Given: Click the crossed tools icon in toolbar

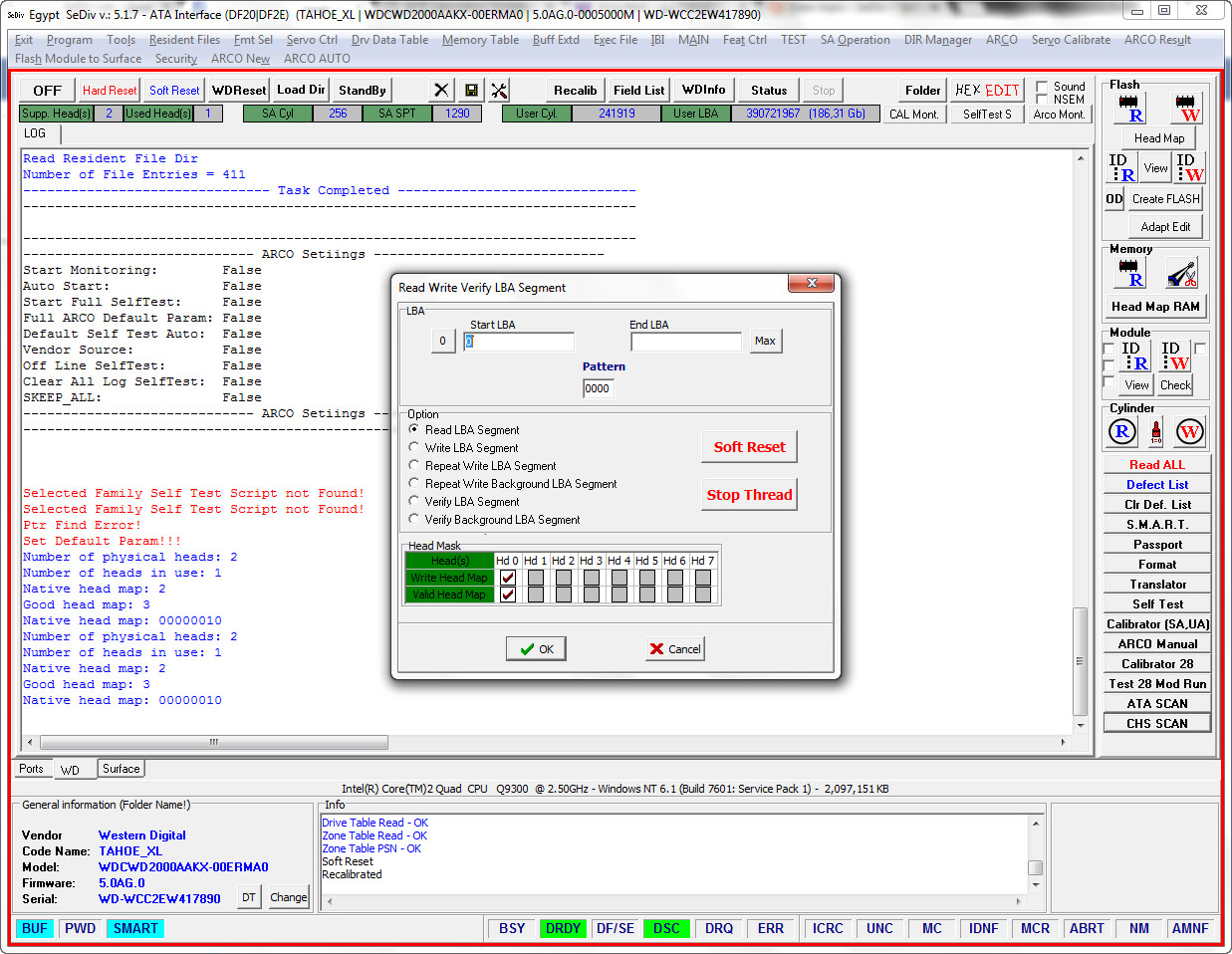Looking at the screenshot, I should click(x=499, y=91).
